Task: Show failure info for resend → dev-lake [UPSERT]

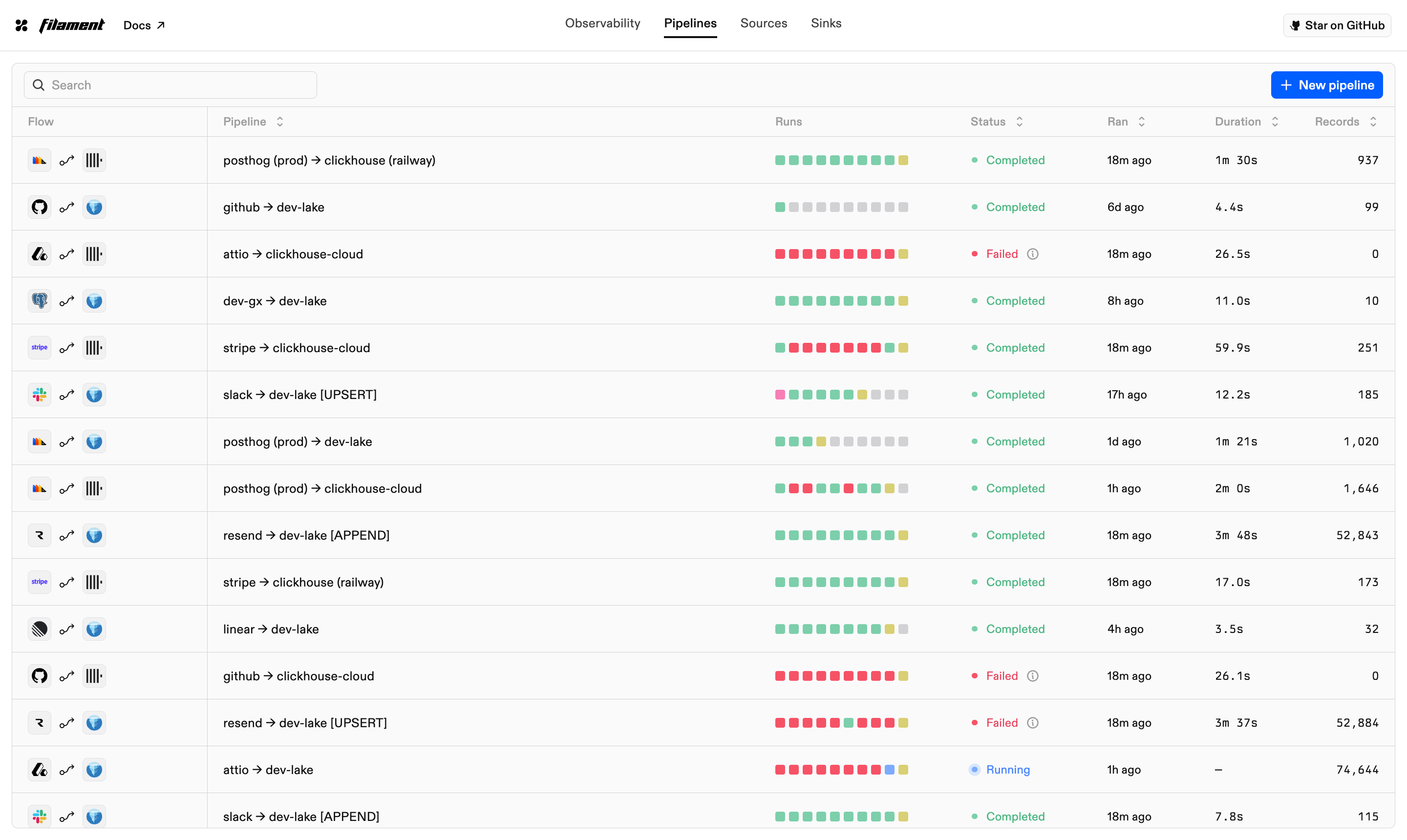Action: point(1032,723)
